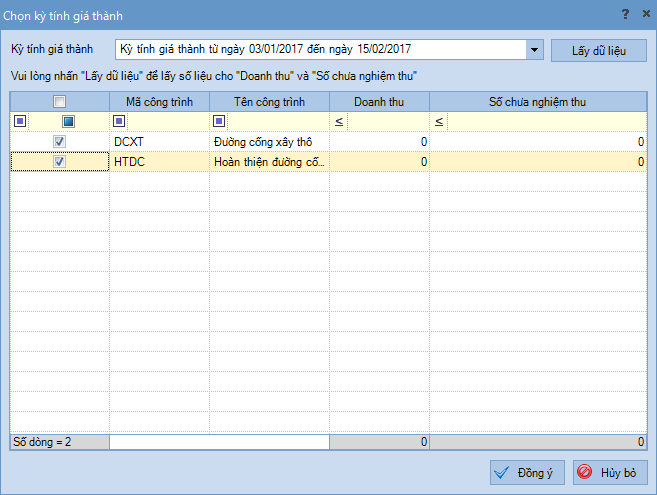Click the second filter icon in checkbox column
The height and width of the screenshot is (495, 657).
(68, 121)
